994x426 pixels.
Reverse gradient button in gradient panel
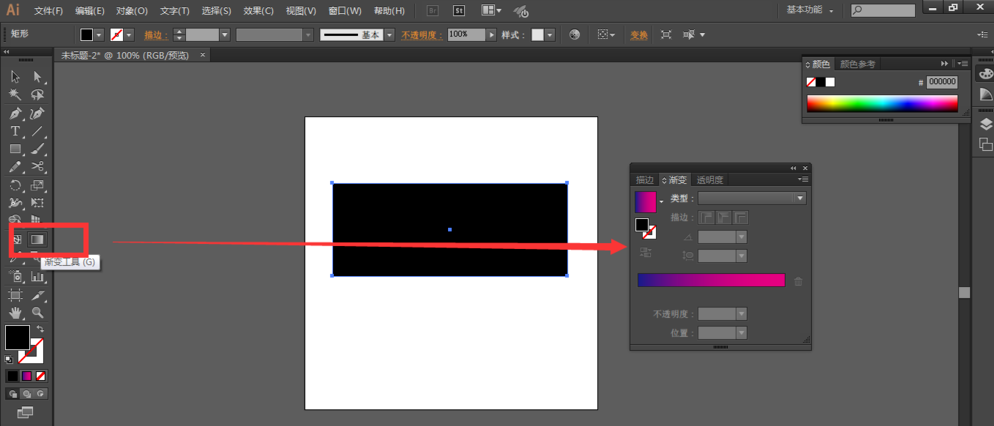[645, 253]
